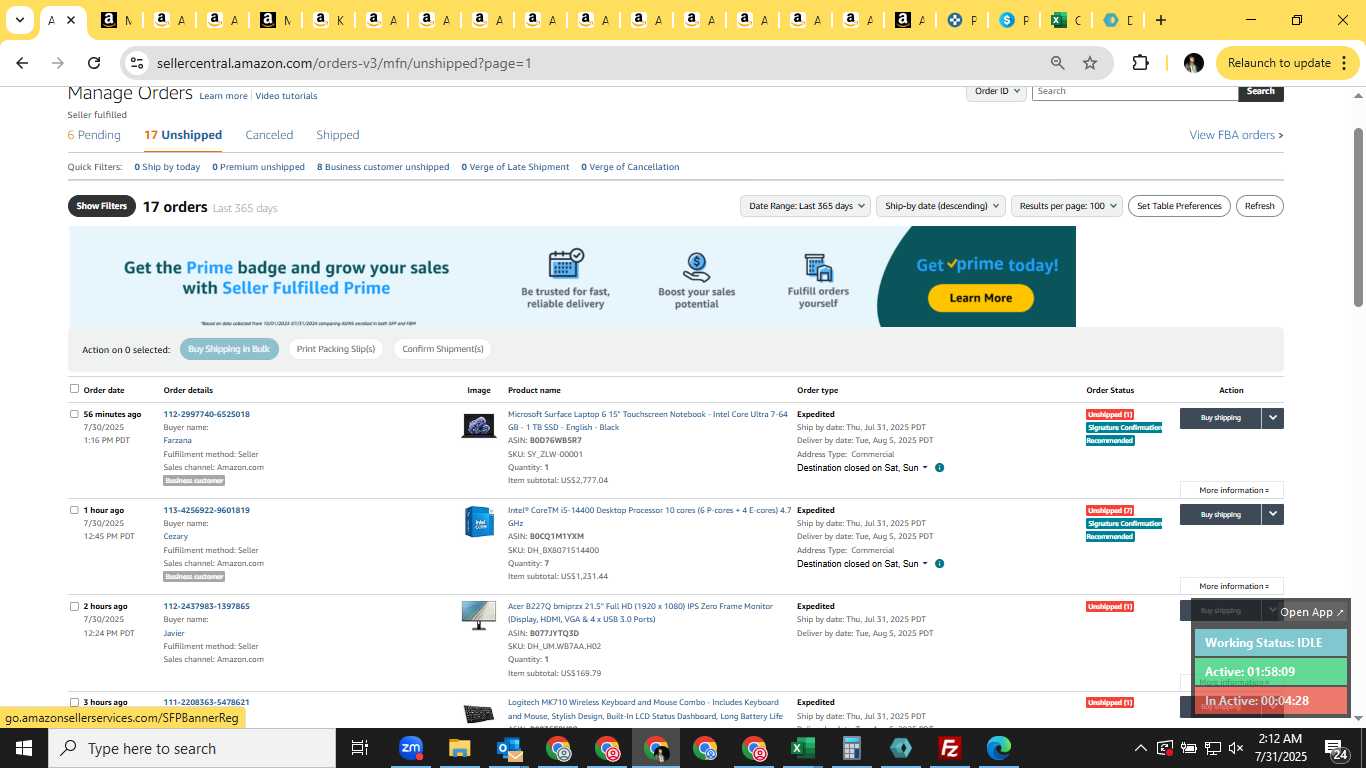Click Buy shipping for Farzana's order

[x=1220, y=418]
